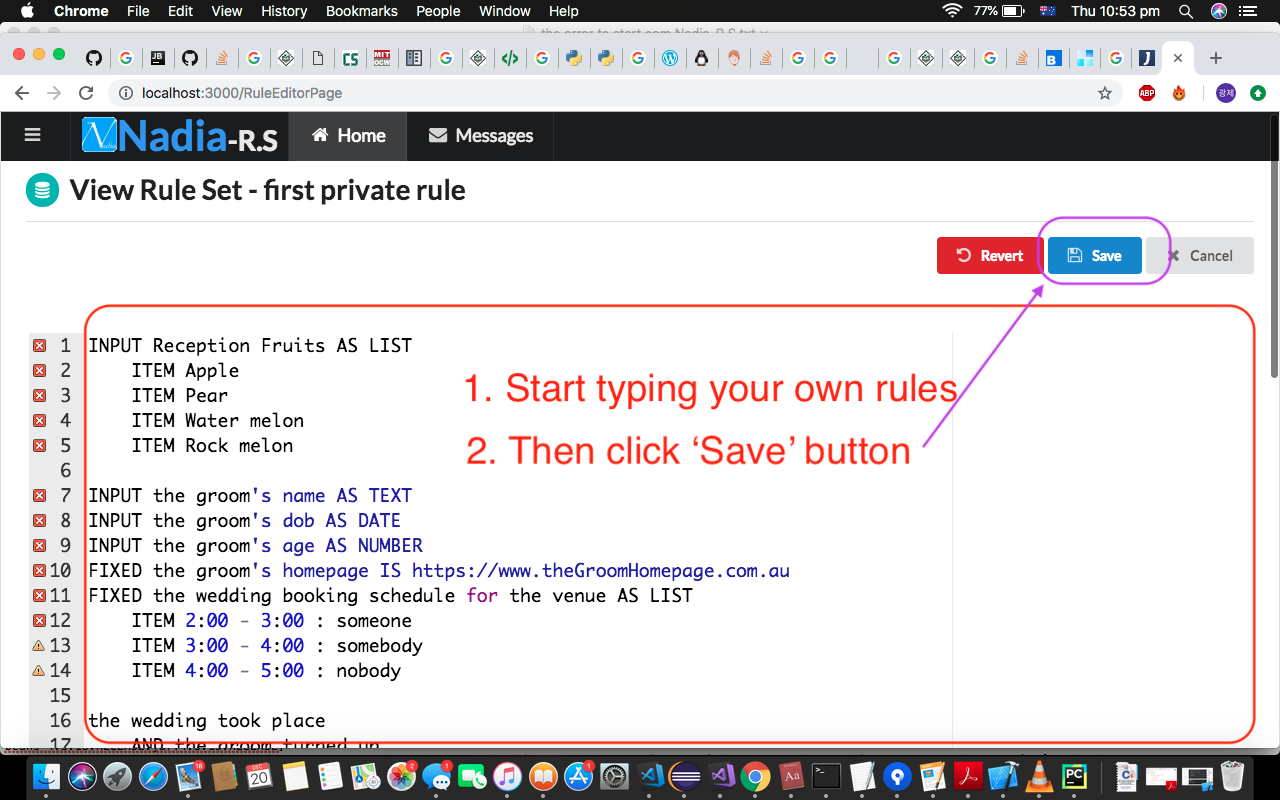Revert the rule set changes

coord(990,255)
